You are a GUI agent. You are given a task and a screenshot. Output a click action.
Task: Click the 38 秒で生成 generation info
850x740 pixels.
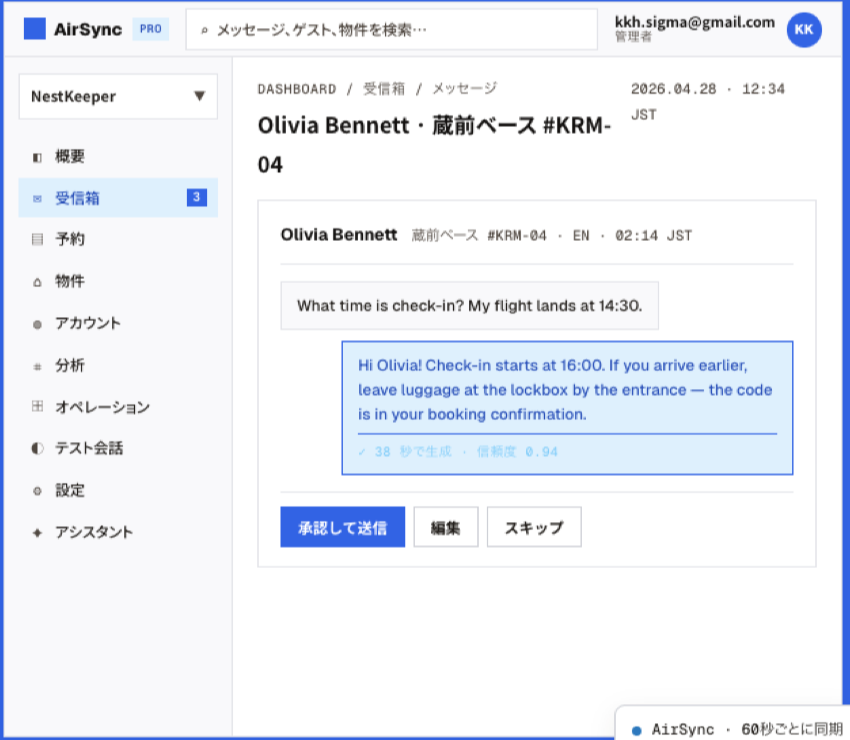click(413, 452)
